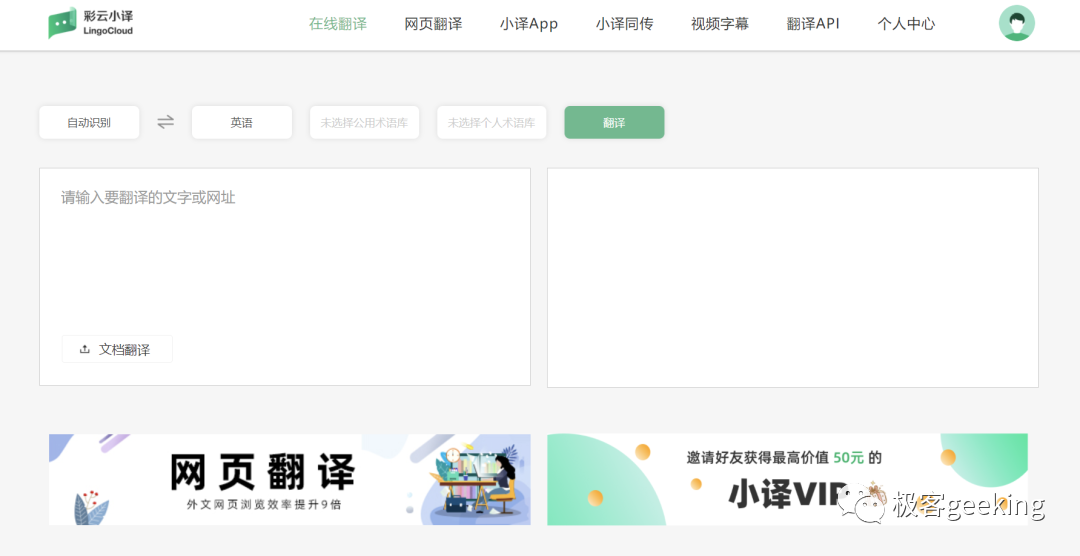Open the 翻译API page
The height and width of the screenshot is (556, 1080).
[x=812, y=24]
